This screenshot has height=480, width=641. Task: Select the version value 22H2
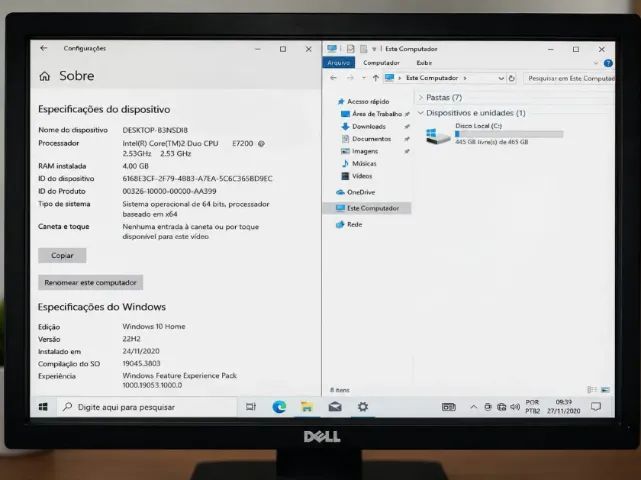pyautogui.click(x=131, y=339)
